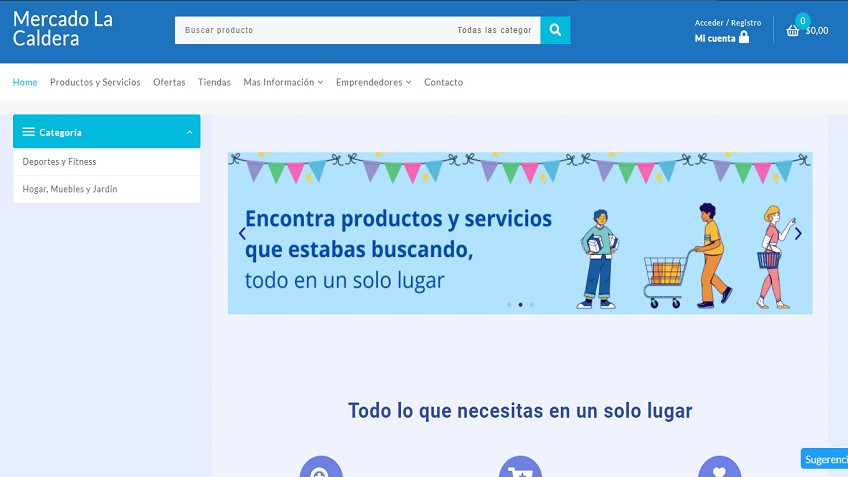This screenshot has height=477, width=848.
Task: Click the $0,00 cart total
Action: [817, 31]
